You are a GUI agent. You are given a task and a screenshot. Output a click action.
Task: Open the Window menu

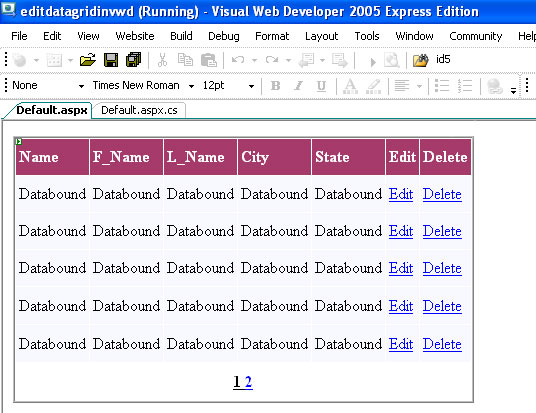click(x=414, y=36)
